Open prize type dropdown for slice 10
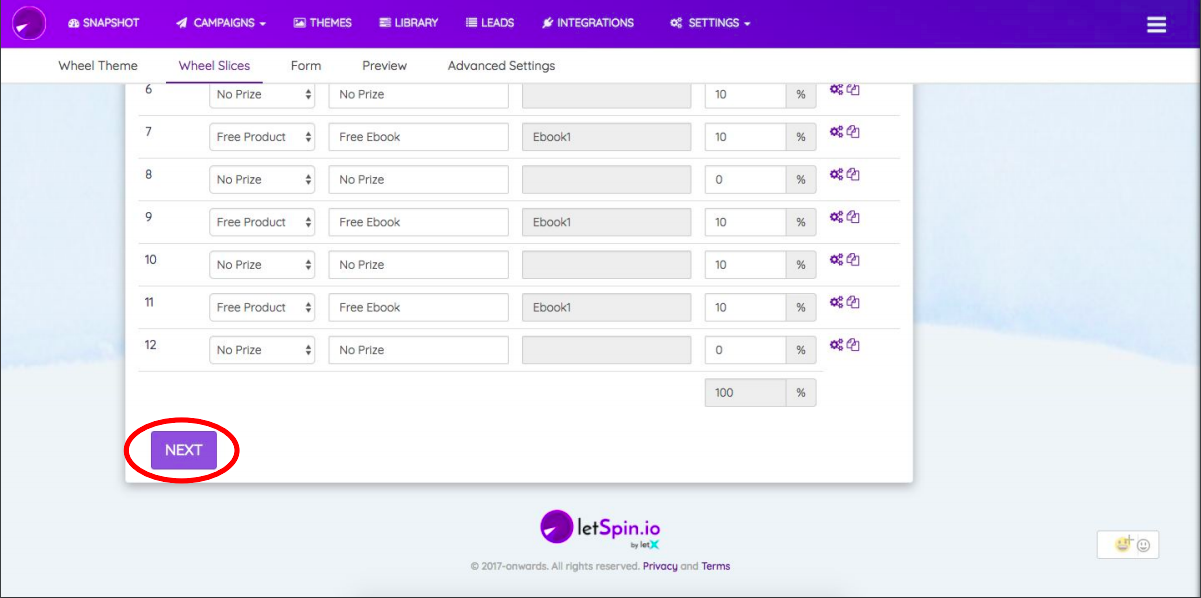 coord(262,265)
